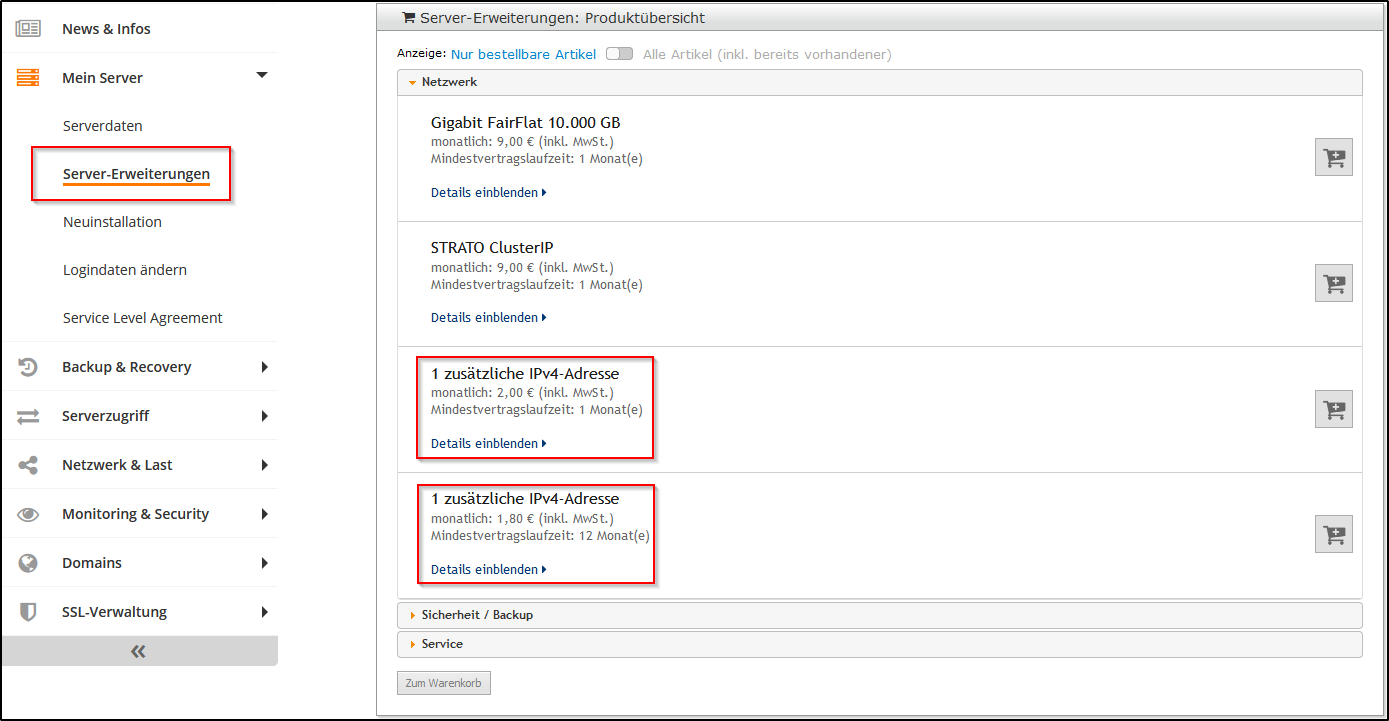Click the Monitoring & Security eye icon
Screen dimensions: 1389x721
pos(28,514)
